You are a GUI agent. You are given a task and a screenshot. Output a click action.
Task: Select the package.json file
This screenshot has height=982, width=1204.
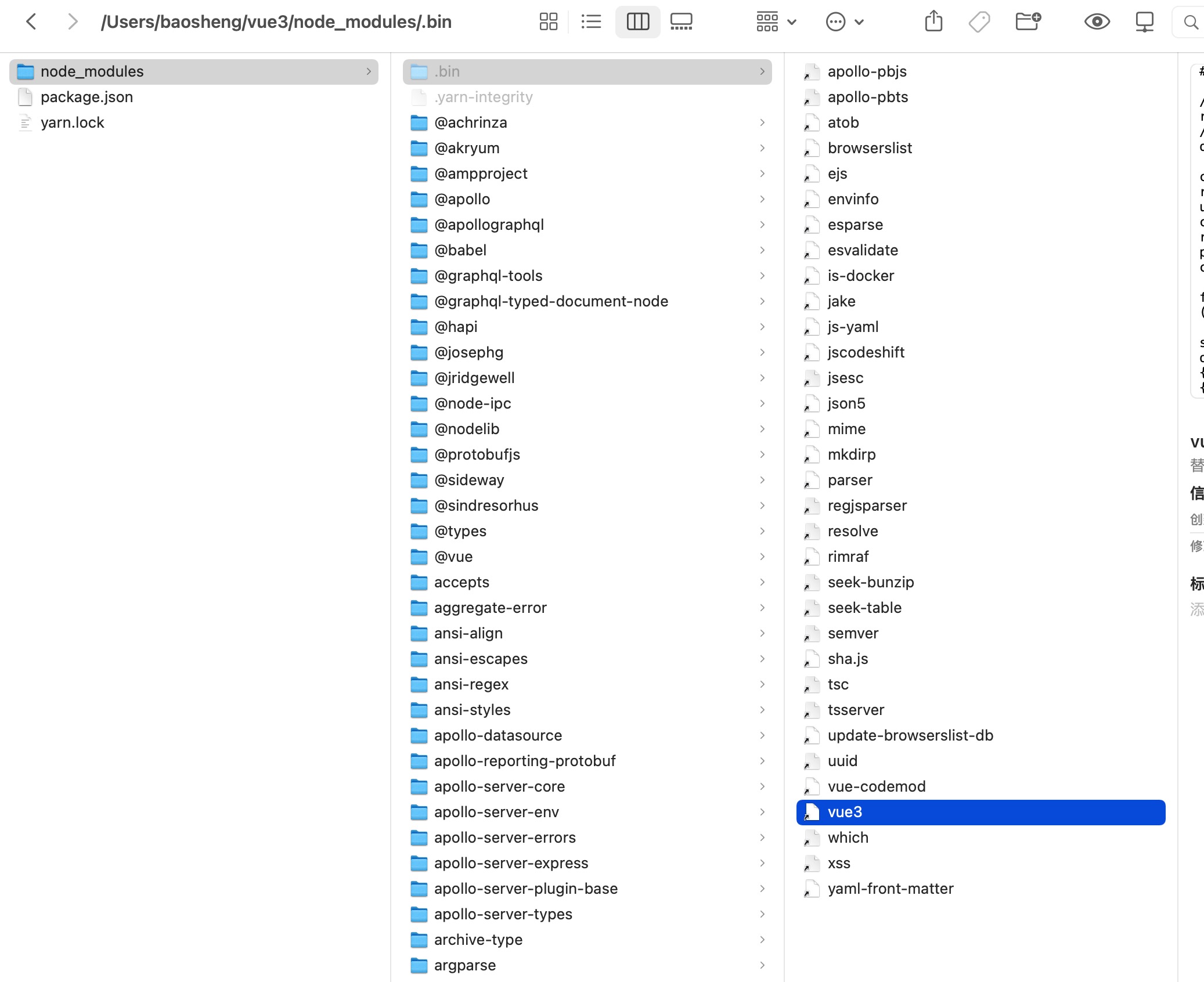tap(194, 97)
